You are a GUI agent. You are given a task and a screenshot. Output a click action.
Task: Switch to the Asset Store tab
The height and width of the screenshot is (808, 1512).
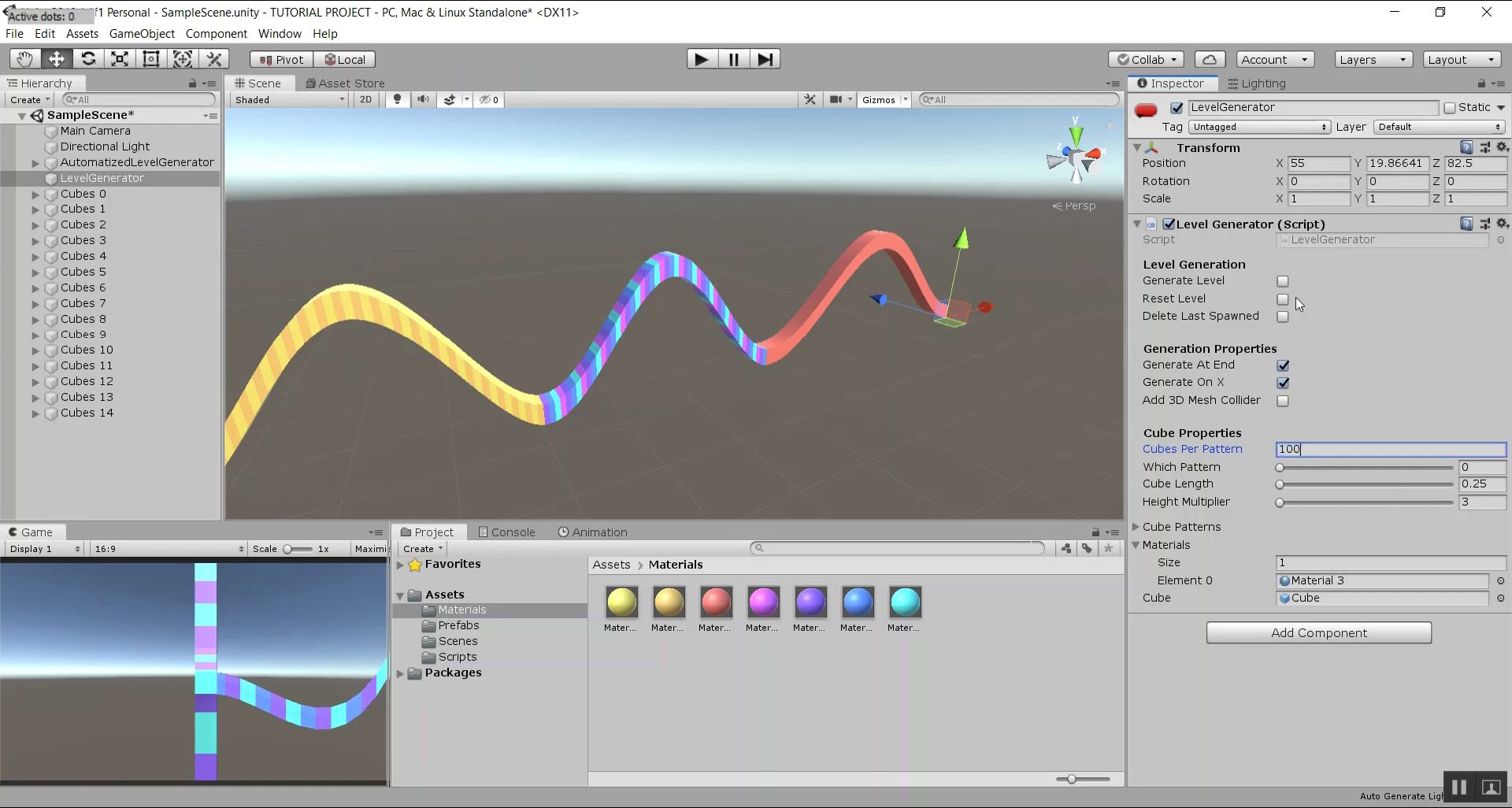(345, 83)
